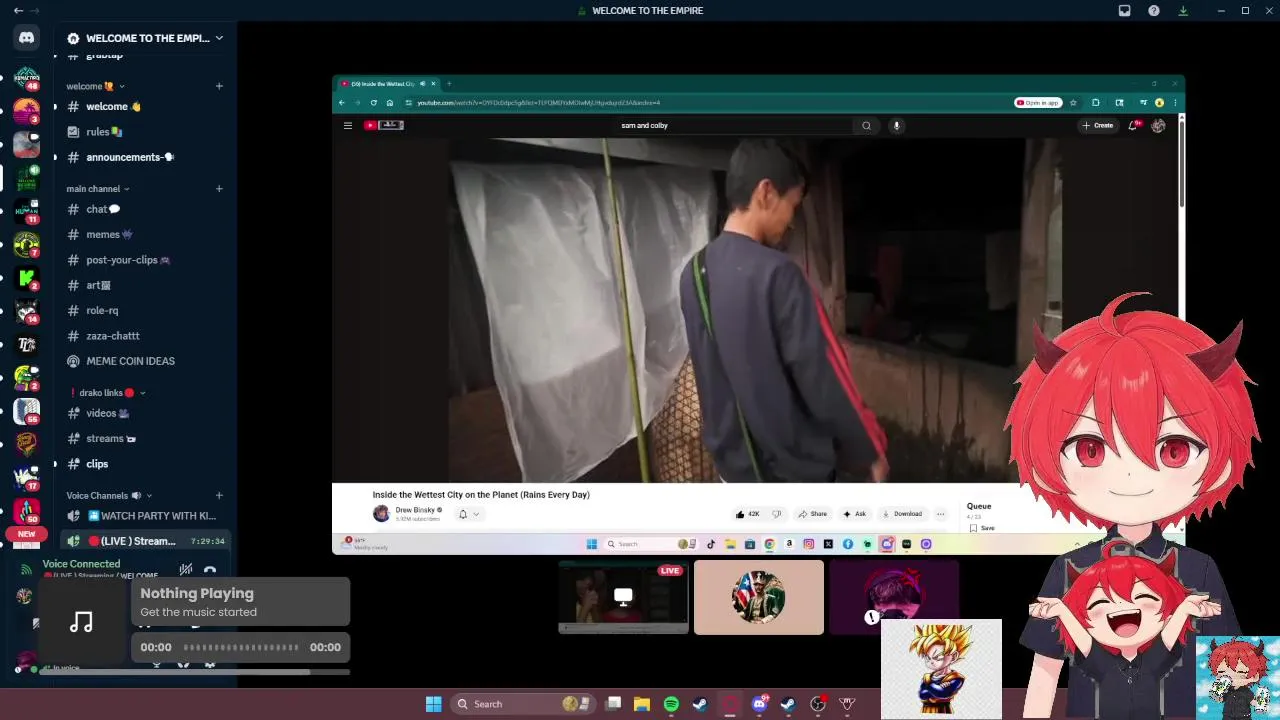Select the (LIVE) Stream voice channel

(x=146, y=541)
